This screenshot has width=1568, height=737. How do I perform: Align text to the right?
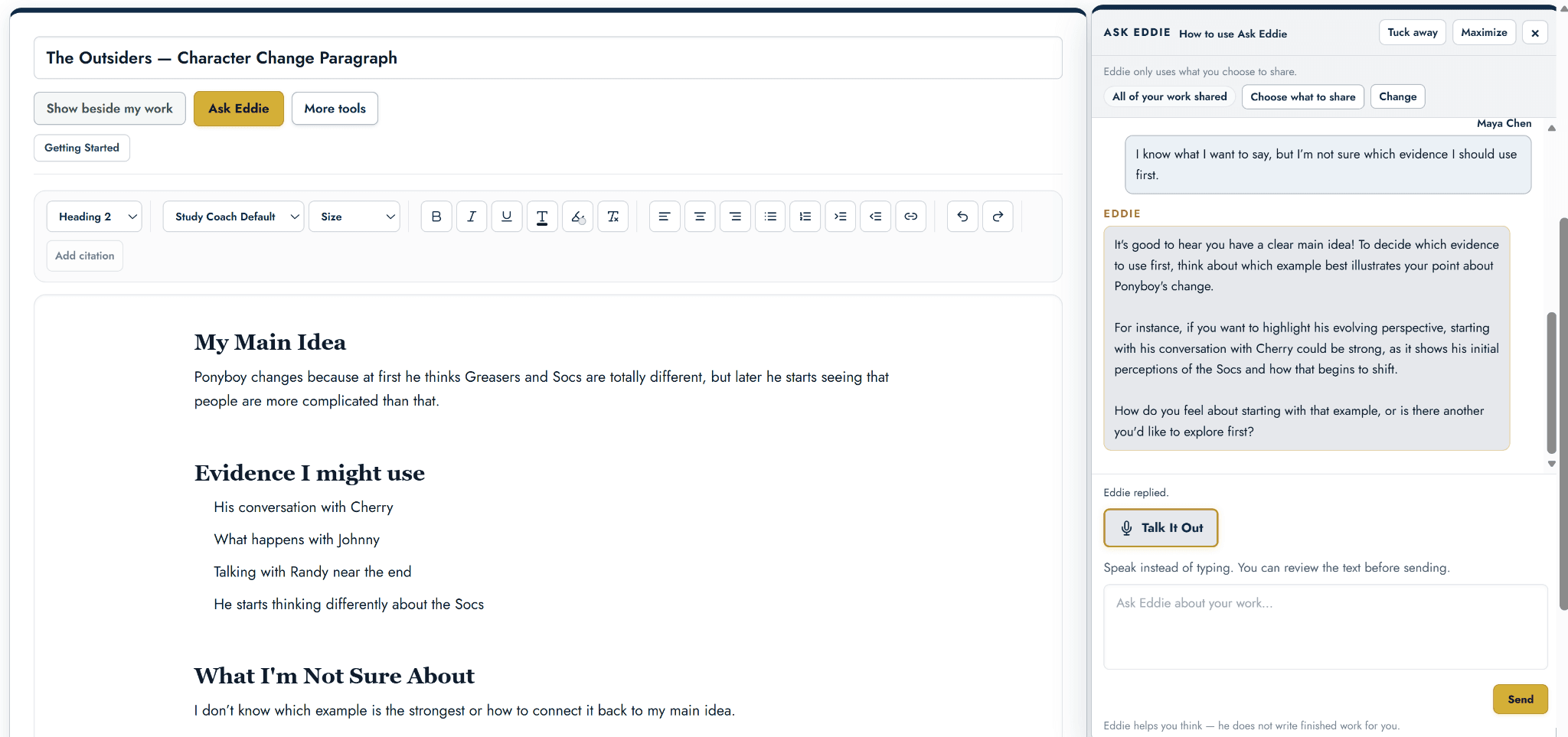(x=735, y=217)
